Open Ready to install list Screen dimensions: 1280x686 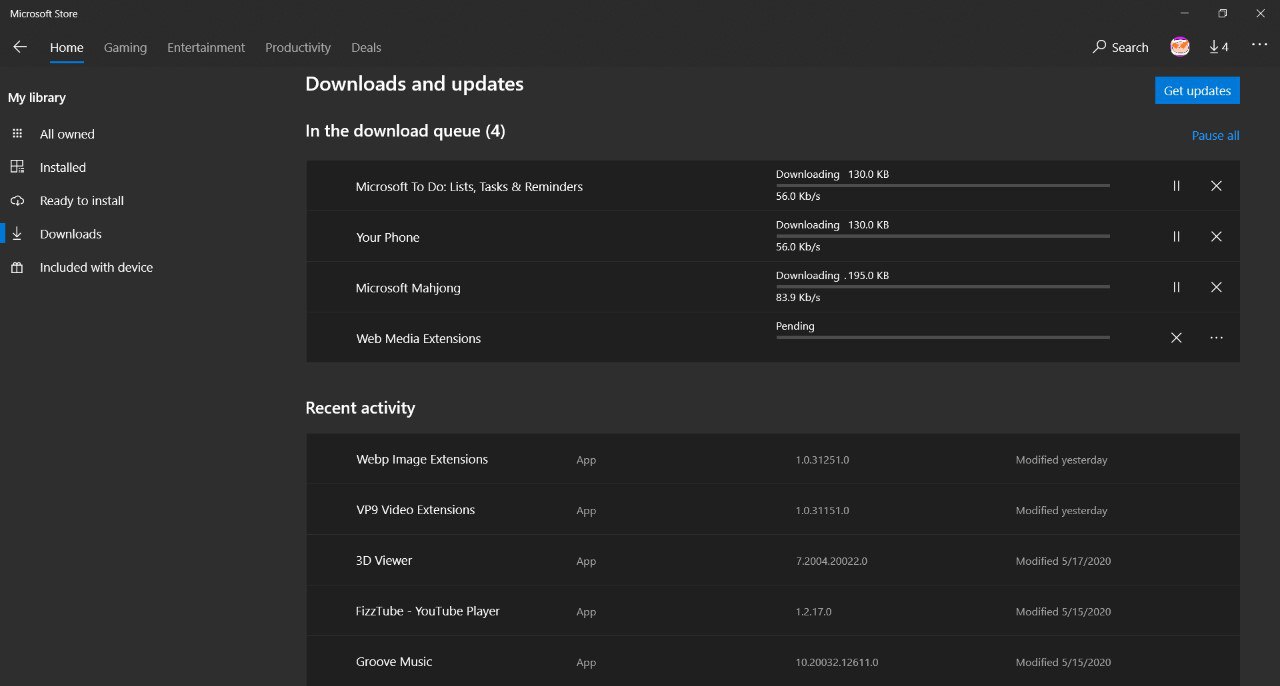coord(82,201)
